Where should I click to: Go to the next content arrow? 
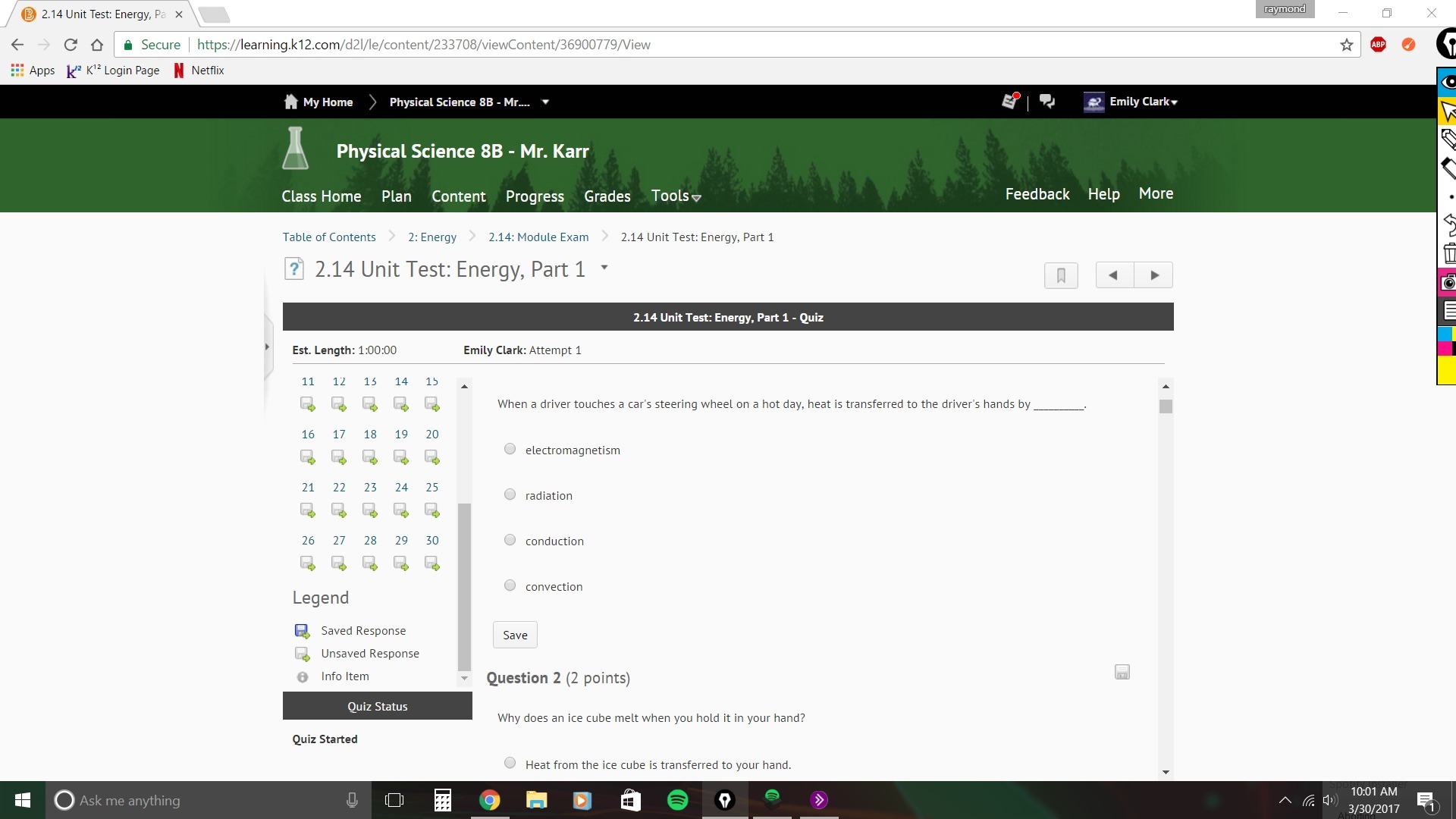tap(1153, 275)
